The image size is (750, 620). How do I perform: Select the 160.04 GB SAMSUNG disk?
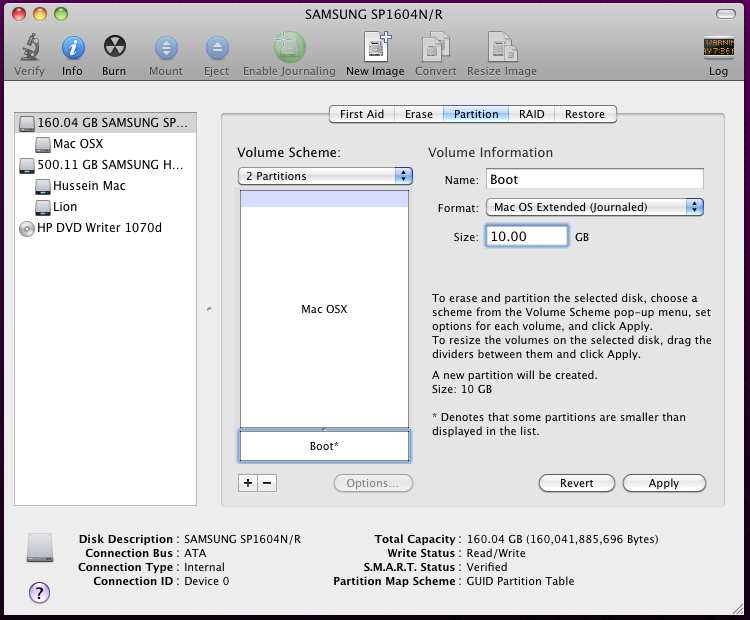tap(106, 123)
